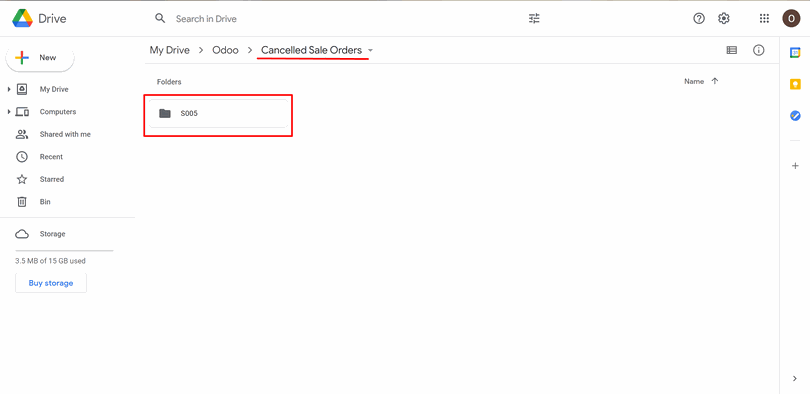The image size is (810, 394).
Task: Open the Settings gear icon
Action: pyautogui.click(x=724, y=19)
